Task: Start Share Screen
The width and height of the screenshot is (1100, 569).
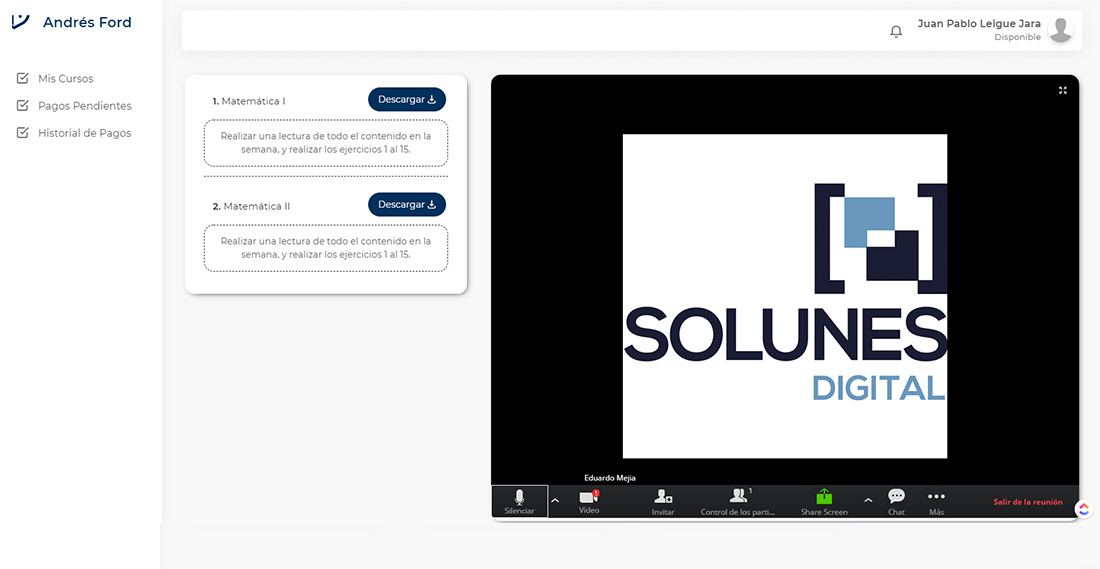Action: (x=824, y=502)
